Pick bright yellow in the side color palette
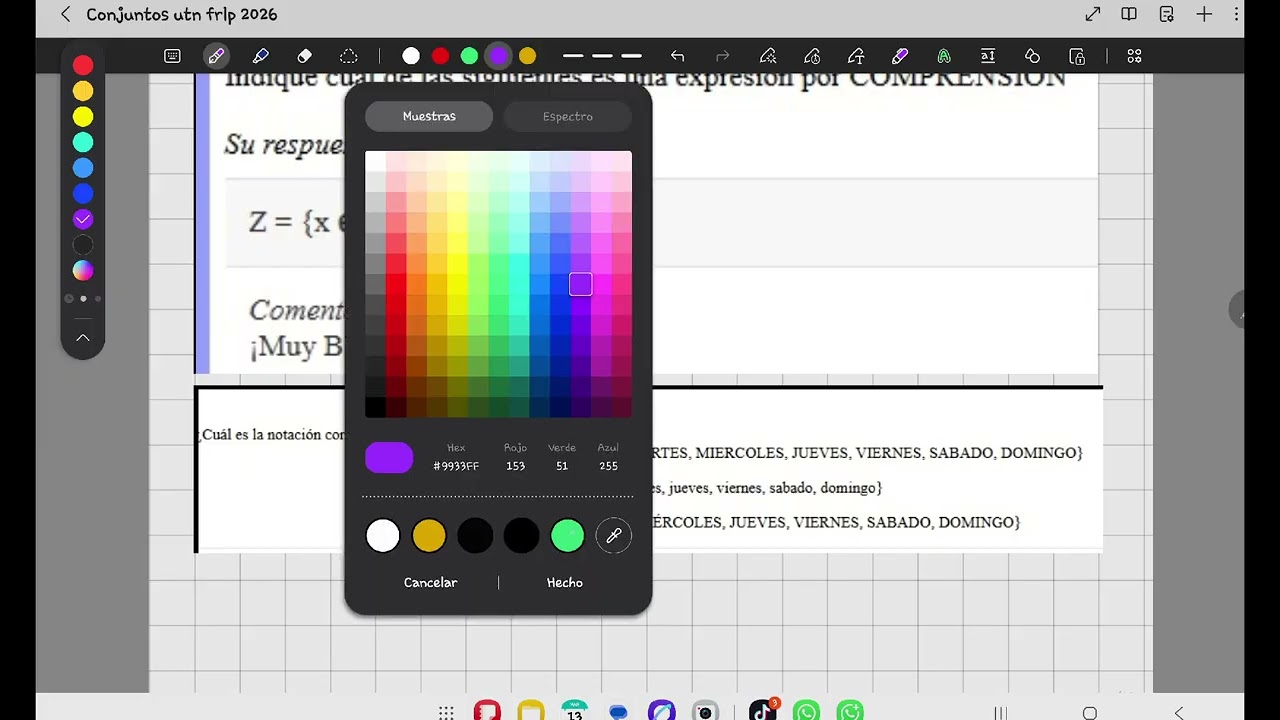 [83, 117]
